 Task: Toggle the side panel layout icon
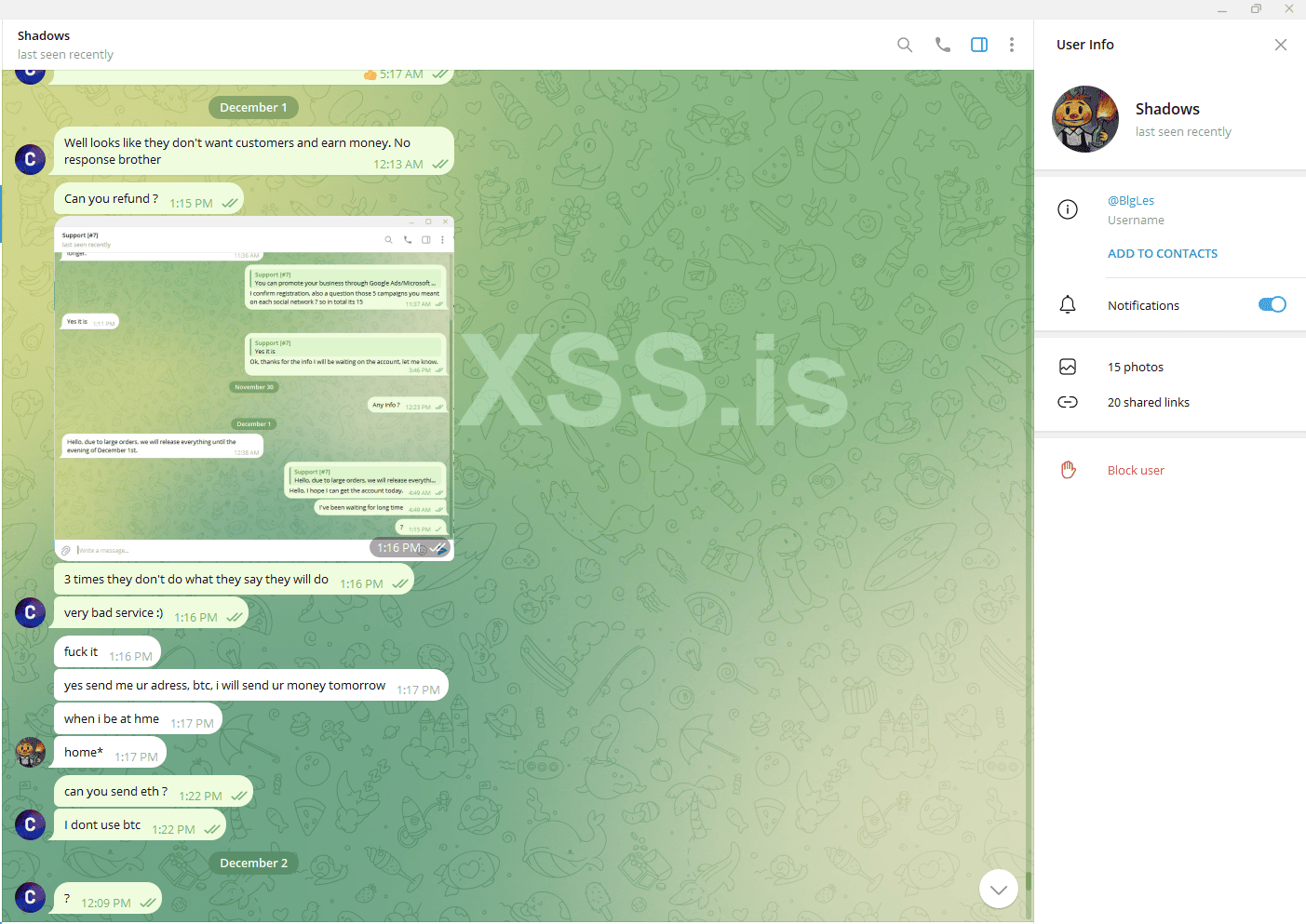[x=979, y=45]
